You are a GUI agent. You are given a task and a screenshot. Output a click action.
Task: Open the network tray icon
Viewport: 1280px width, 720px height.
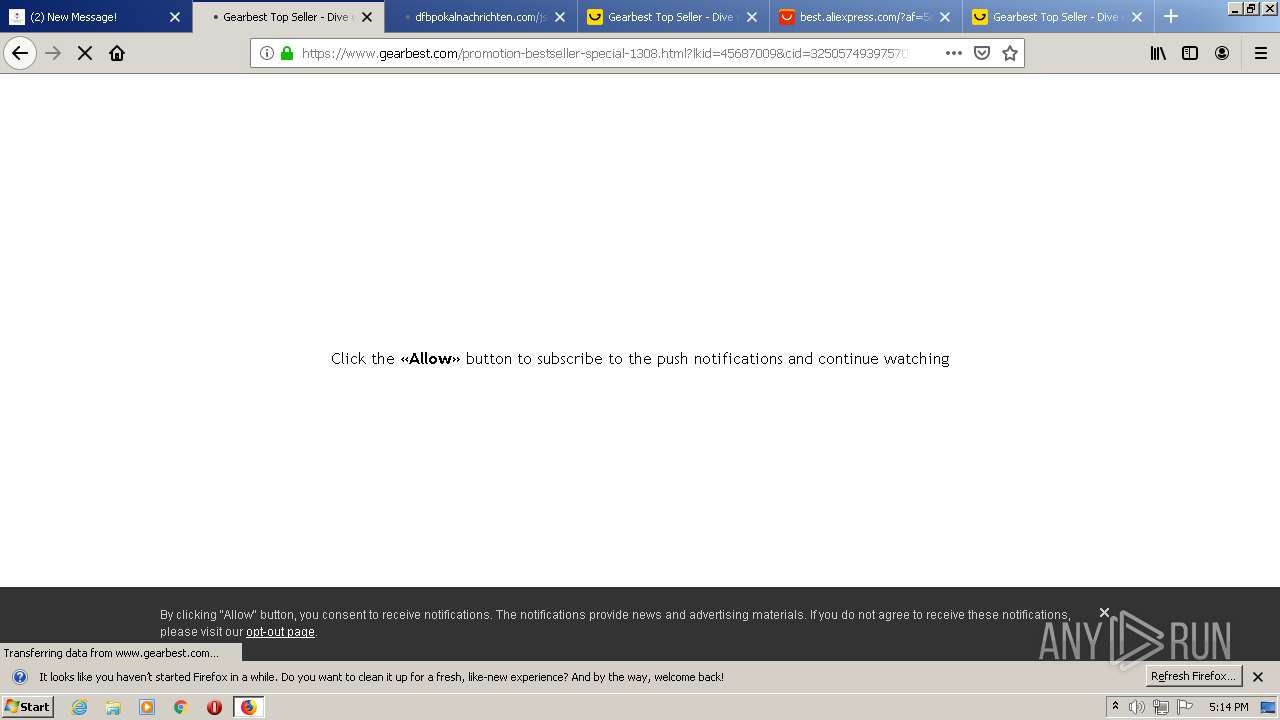coord(1161,707)
